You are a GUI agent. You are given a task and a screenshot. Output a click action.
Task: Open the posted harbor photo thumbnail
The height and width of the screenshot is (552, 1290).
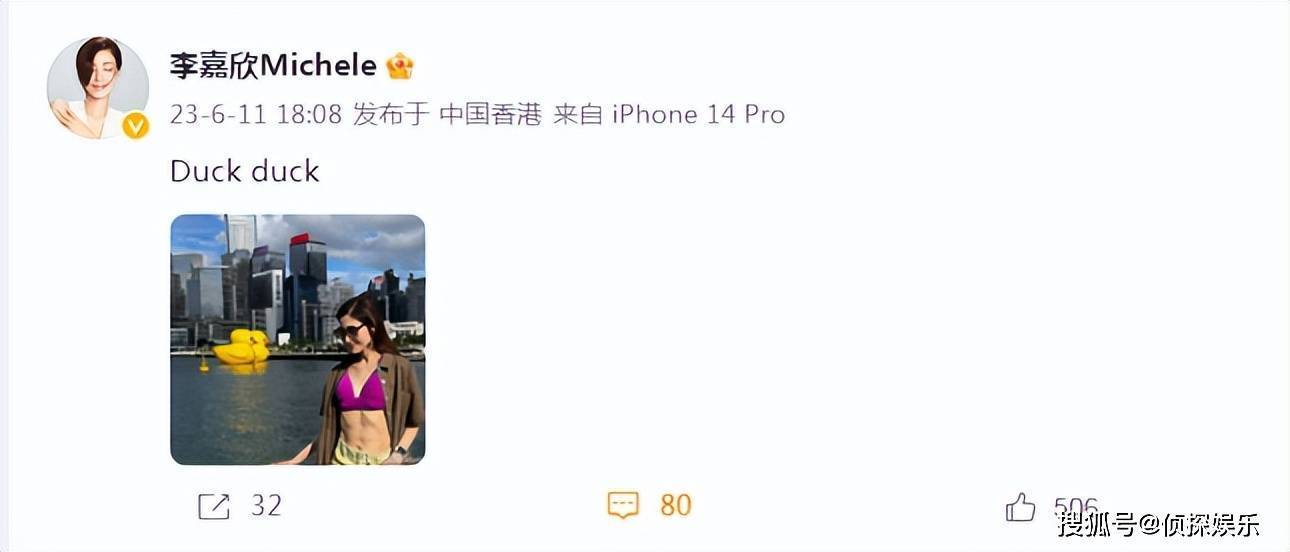tap(298, 340)
